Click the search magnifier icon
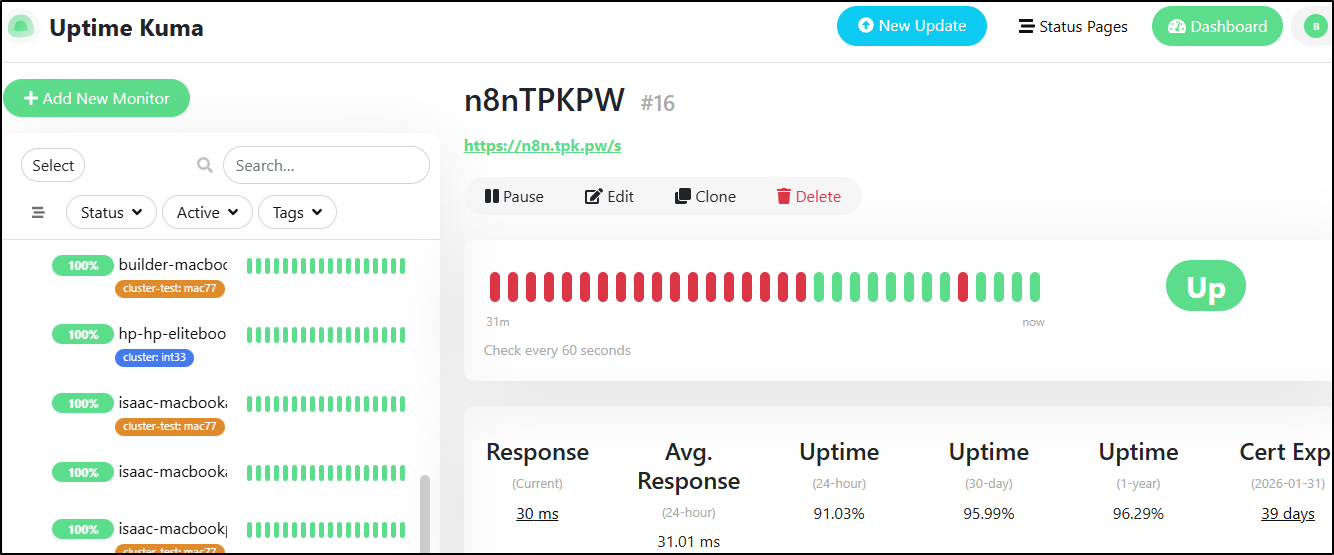 coord(205,166)
